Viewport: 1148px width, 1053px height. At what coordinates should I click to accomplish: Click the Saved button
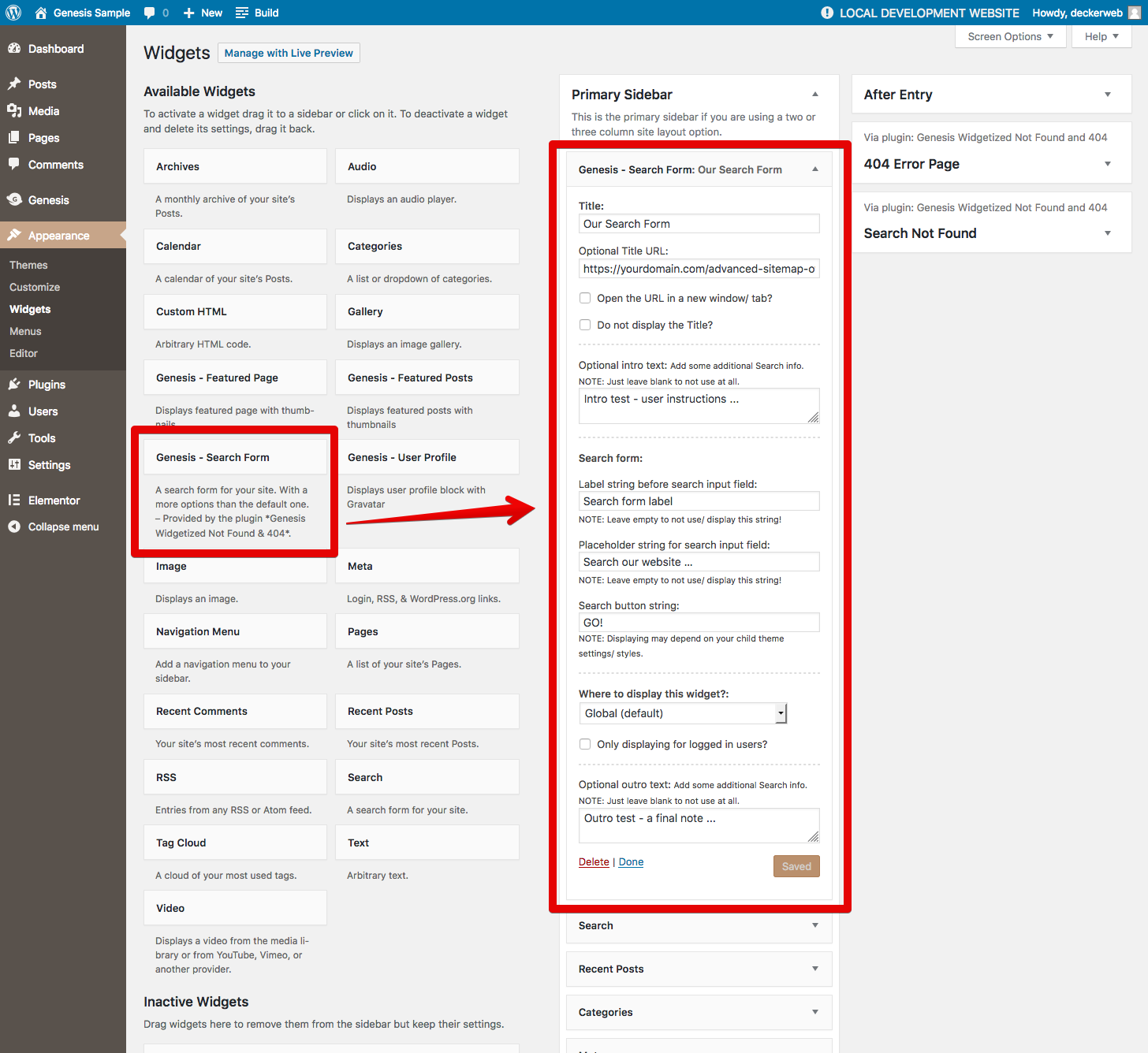coord(796,866)
